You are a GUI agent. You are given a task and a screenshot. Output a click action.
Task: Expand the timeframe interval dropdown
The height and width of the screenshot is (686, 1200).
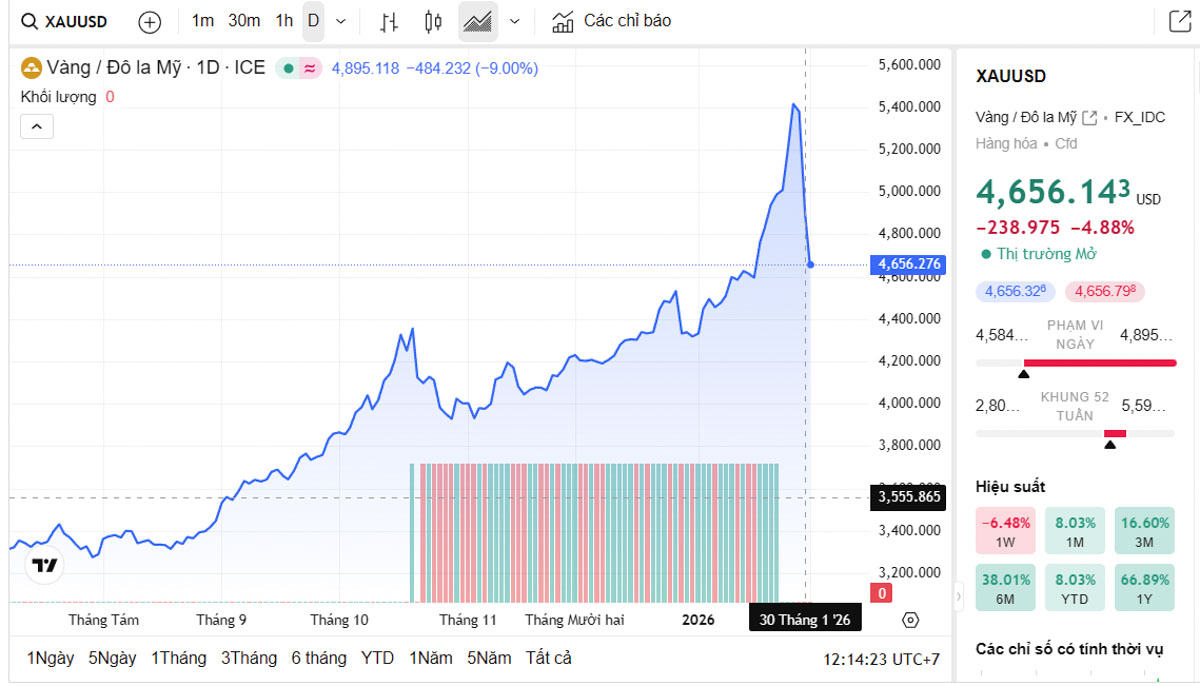coord(341,21)
